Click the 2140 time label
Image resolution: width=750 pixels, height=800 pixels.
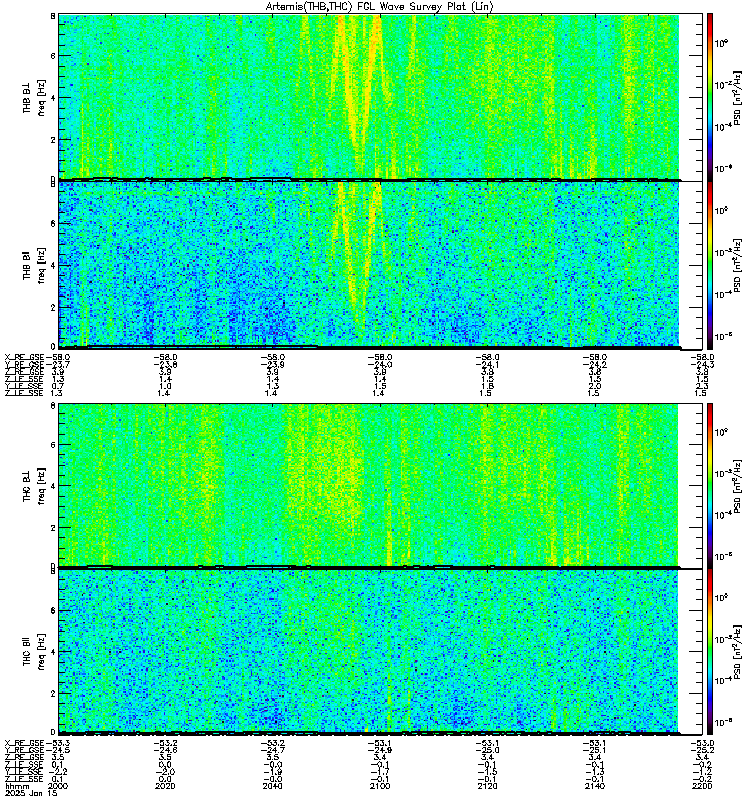[x=595, y=786]
